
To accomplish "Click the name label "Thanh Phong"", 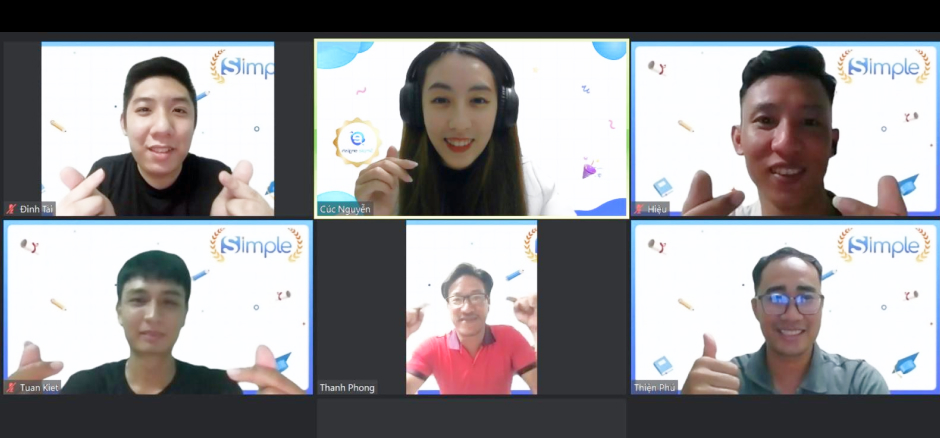I will pos(347,388).
